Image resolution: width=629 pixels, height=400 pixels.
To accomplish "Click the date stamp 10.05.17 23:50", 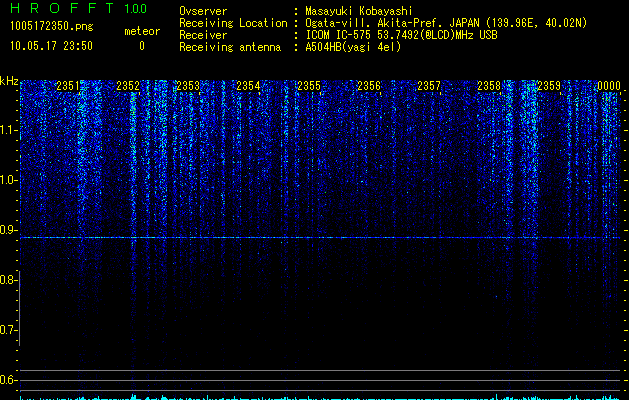I will [x=51, y=46].
